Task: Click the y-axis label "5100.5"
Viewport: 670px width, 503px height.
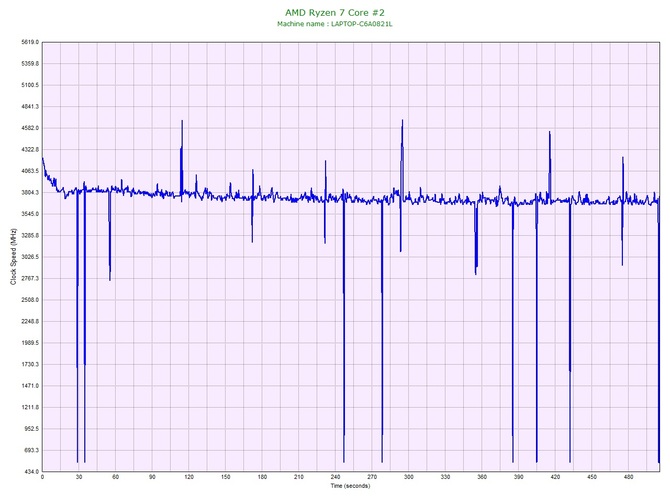Action: pyautogui.click(x=30, y=85)
